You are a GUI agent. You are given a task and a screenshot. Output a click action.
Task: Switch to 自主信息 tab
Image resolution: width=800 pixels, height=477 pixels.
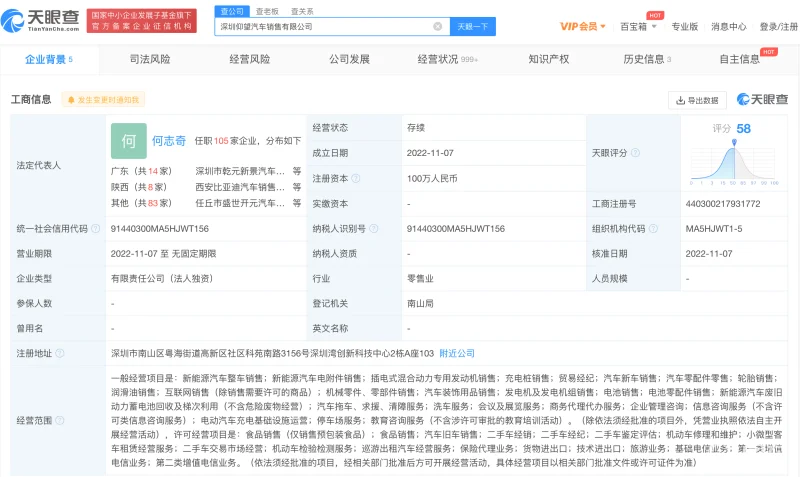pyautogui.click(x=740, y=59)
